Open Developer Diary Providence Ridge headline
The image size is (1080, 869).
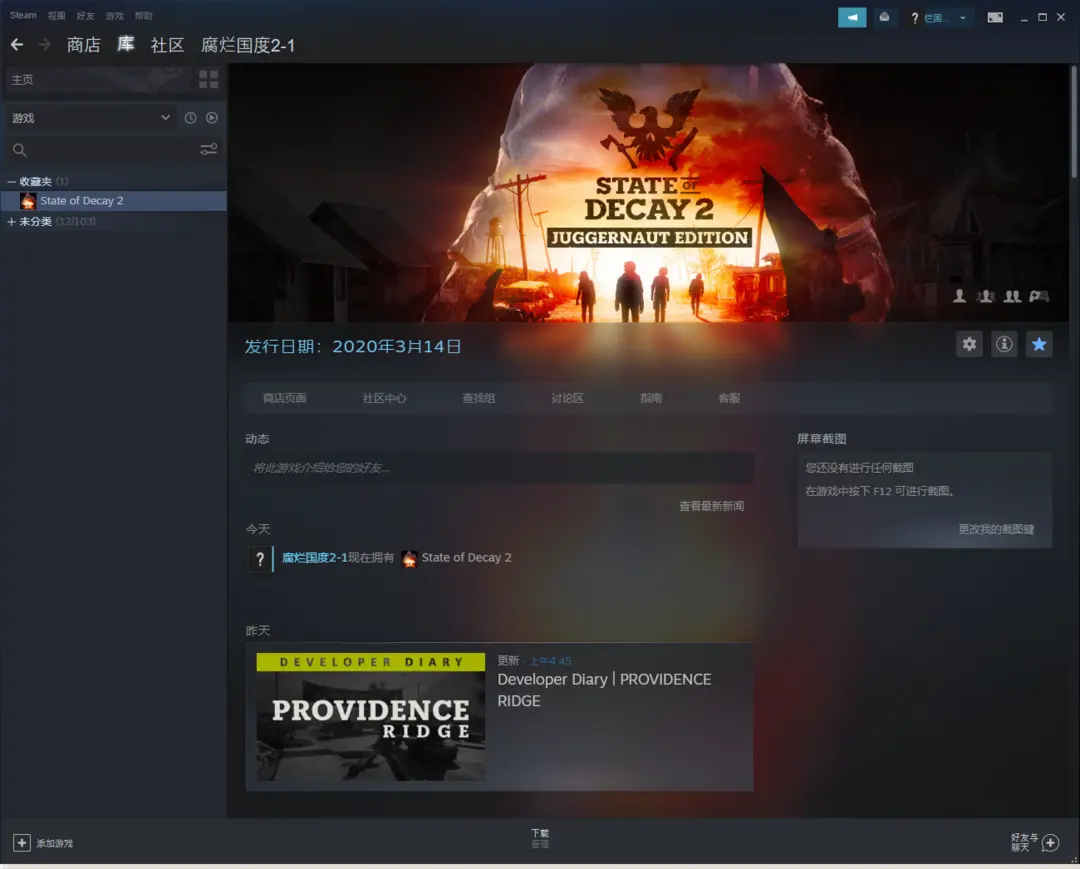pos(604,690)
